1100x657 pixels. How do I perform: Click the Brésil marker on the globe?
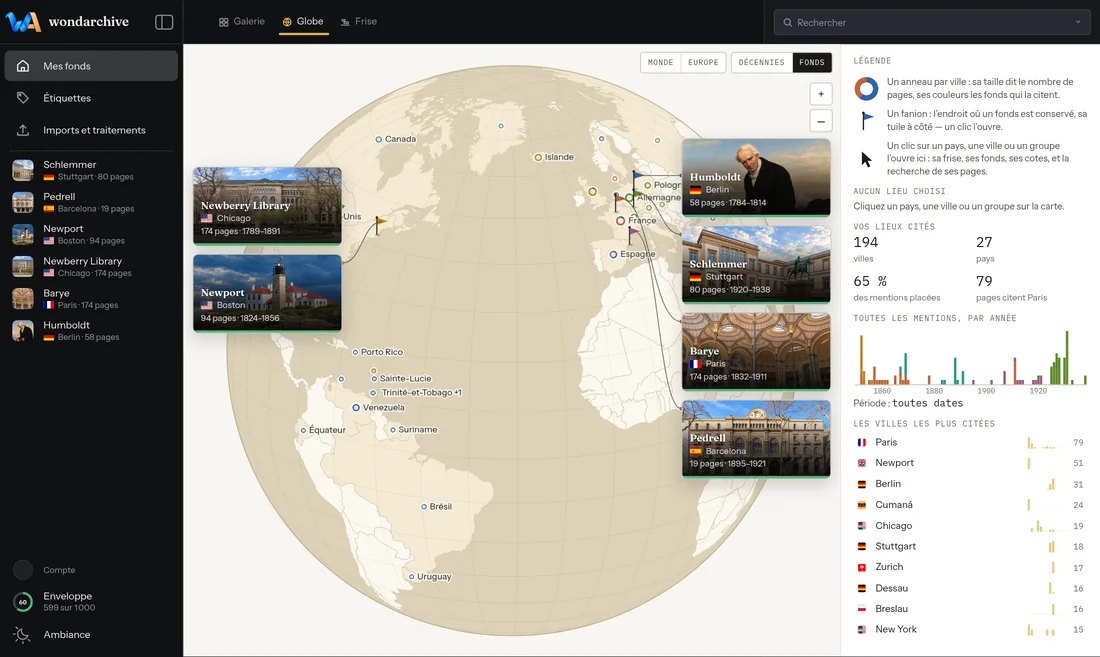[424, 506]
